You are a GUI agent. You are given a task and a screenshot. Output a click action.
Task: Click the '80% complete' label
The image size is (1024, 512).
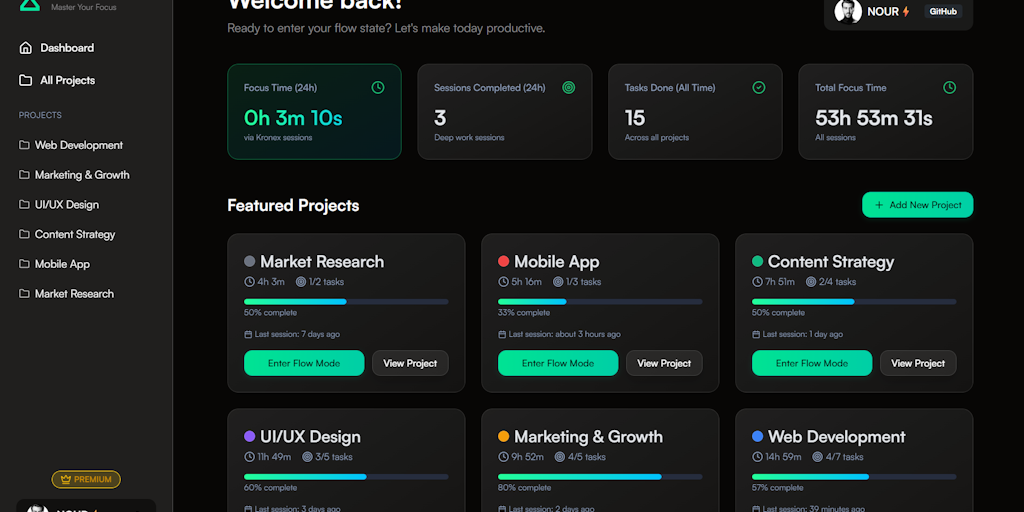[524, 488]
